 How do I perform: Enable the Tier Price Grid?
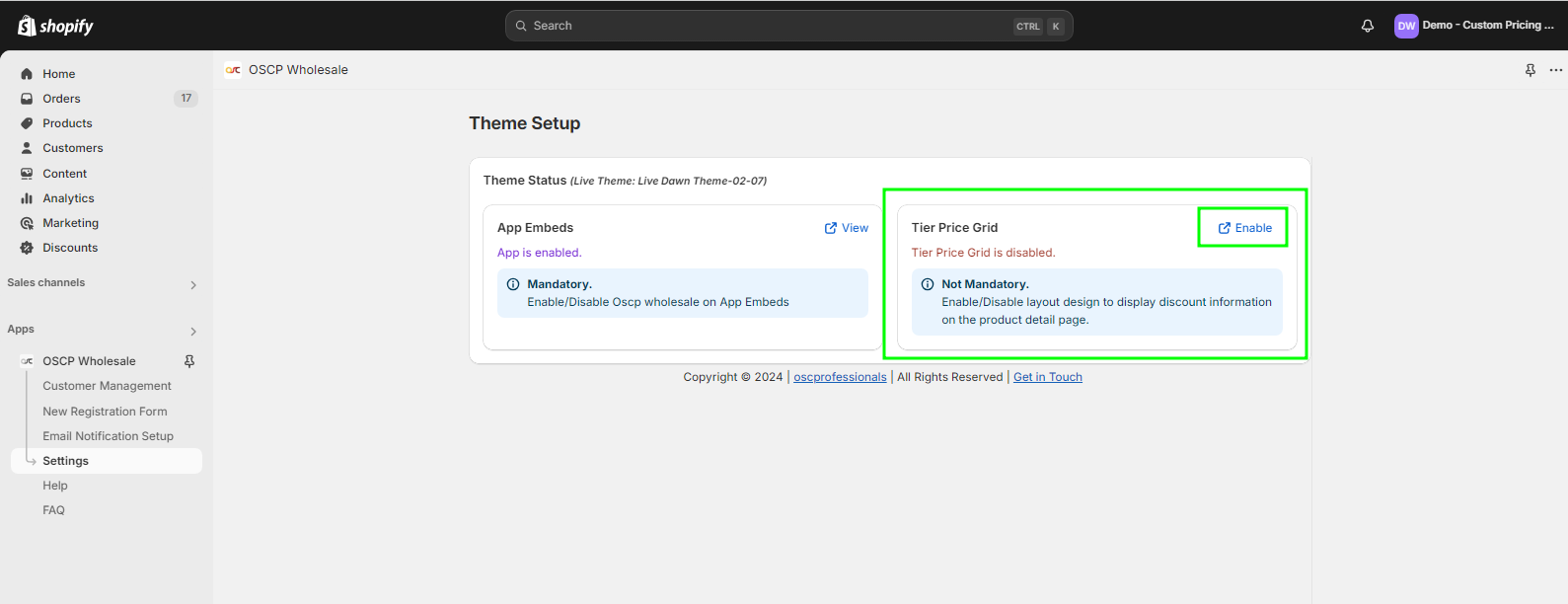tap(1244, 228)
